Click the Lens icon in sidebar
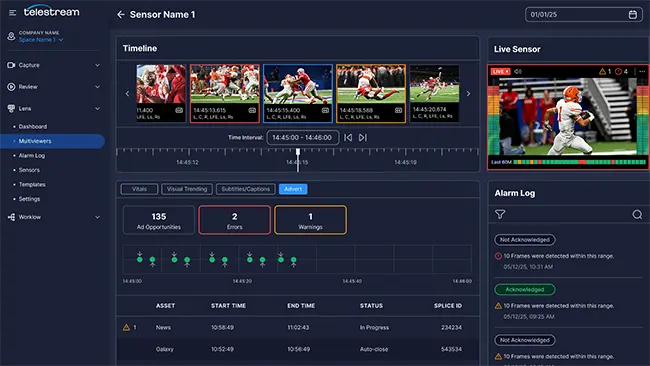Screen dimensions: 650x366 tap(11, 109)
